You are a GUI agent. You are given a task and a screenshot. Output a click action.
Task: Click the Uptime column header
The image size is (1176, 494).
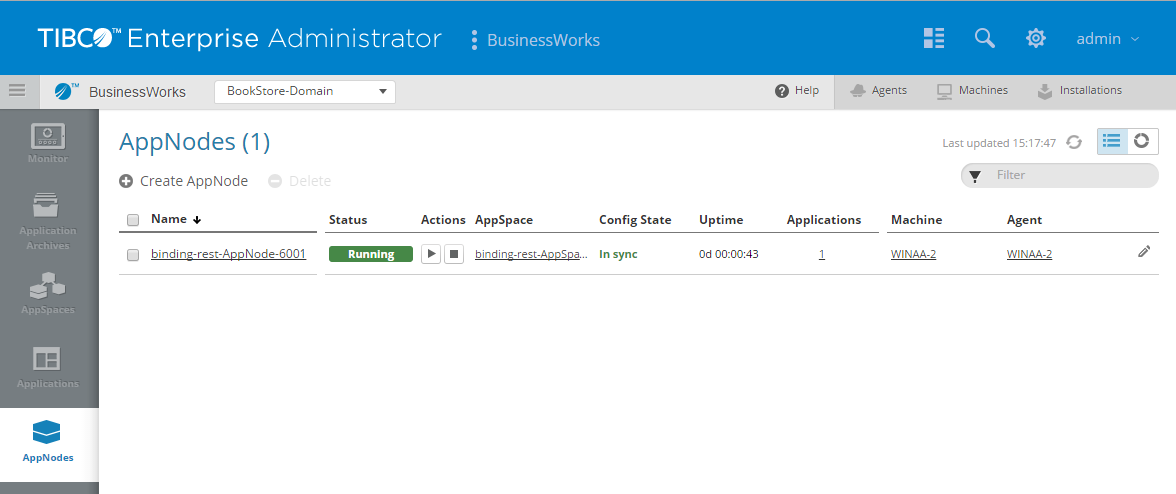coord(721,220)
